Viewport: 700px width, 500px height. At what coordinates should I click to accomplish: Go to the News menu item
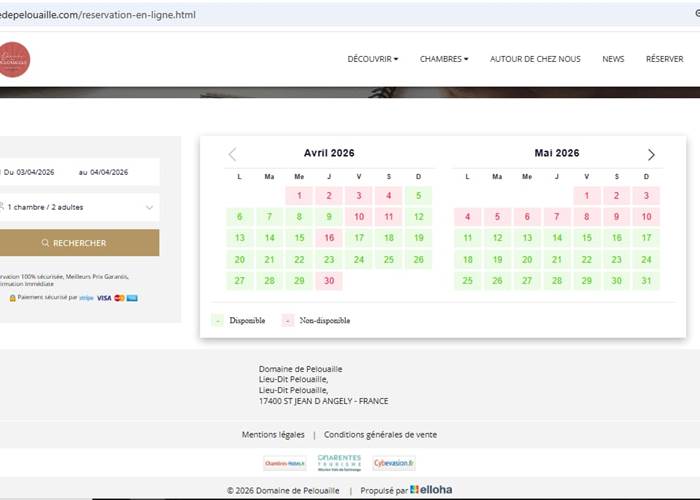[x=613, y=59]
